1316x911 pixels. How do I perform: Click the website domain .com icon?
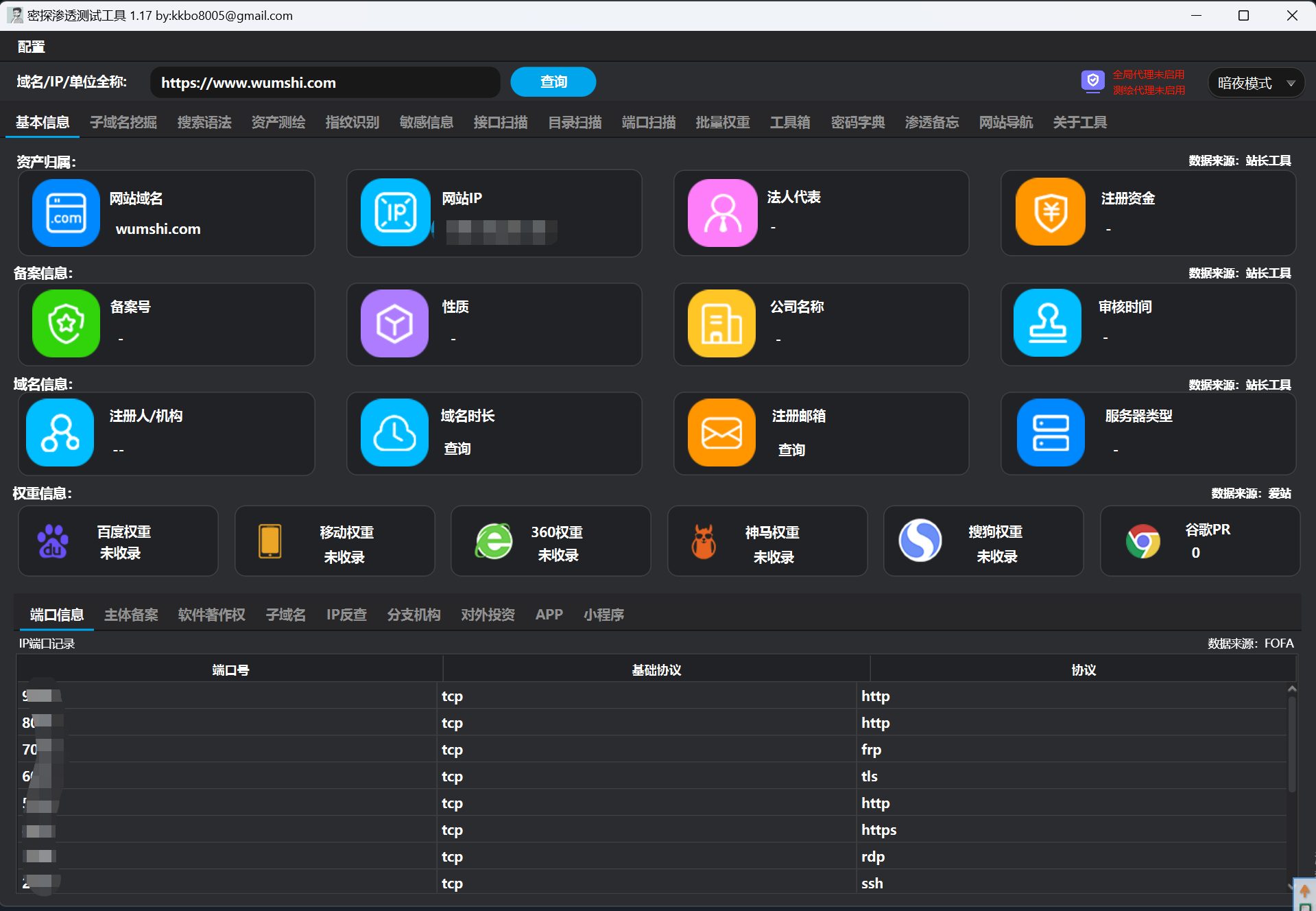coord(66,213)
